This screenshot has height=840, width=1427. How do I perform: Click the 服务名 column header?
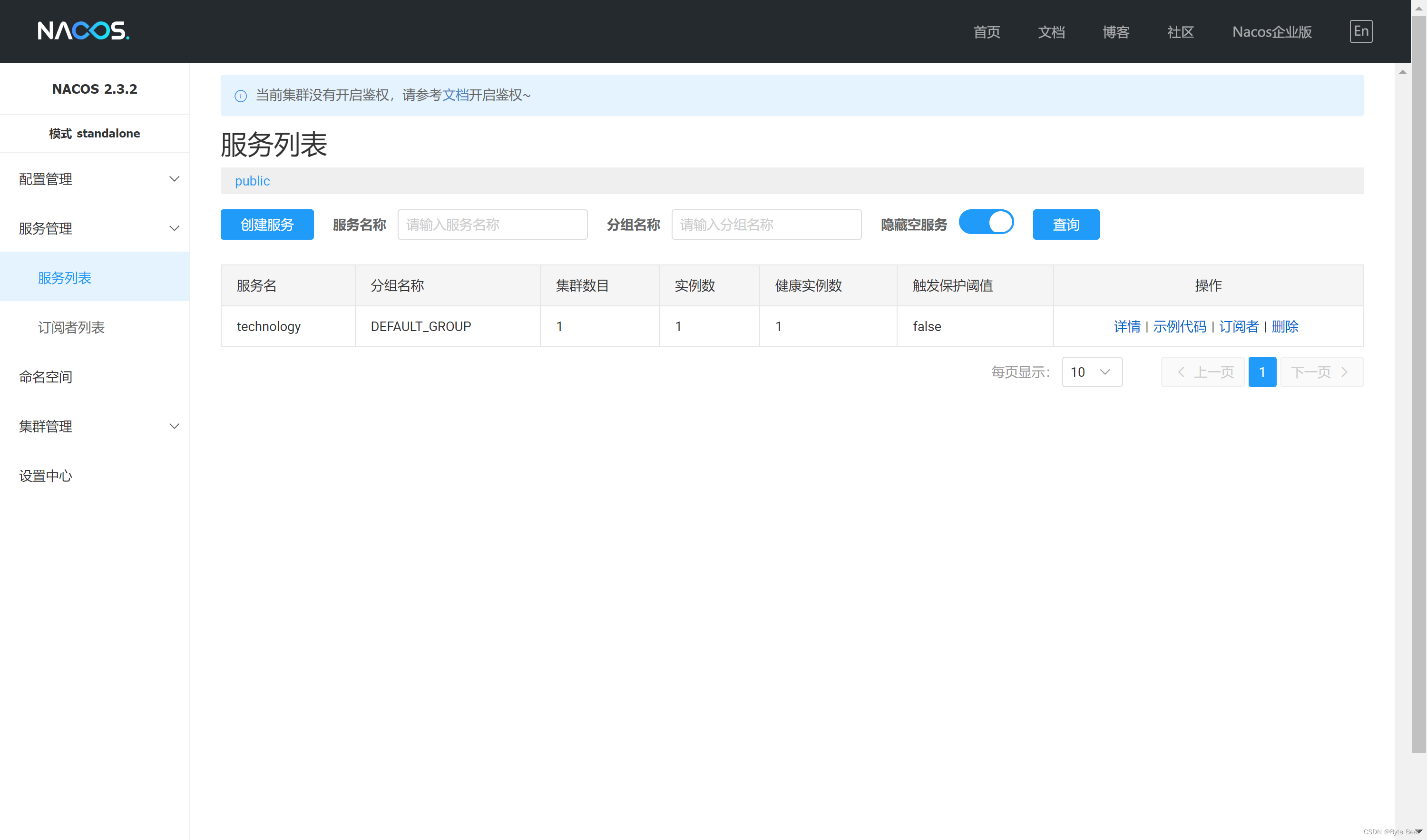[288, 285]
